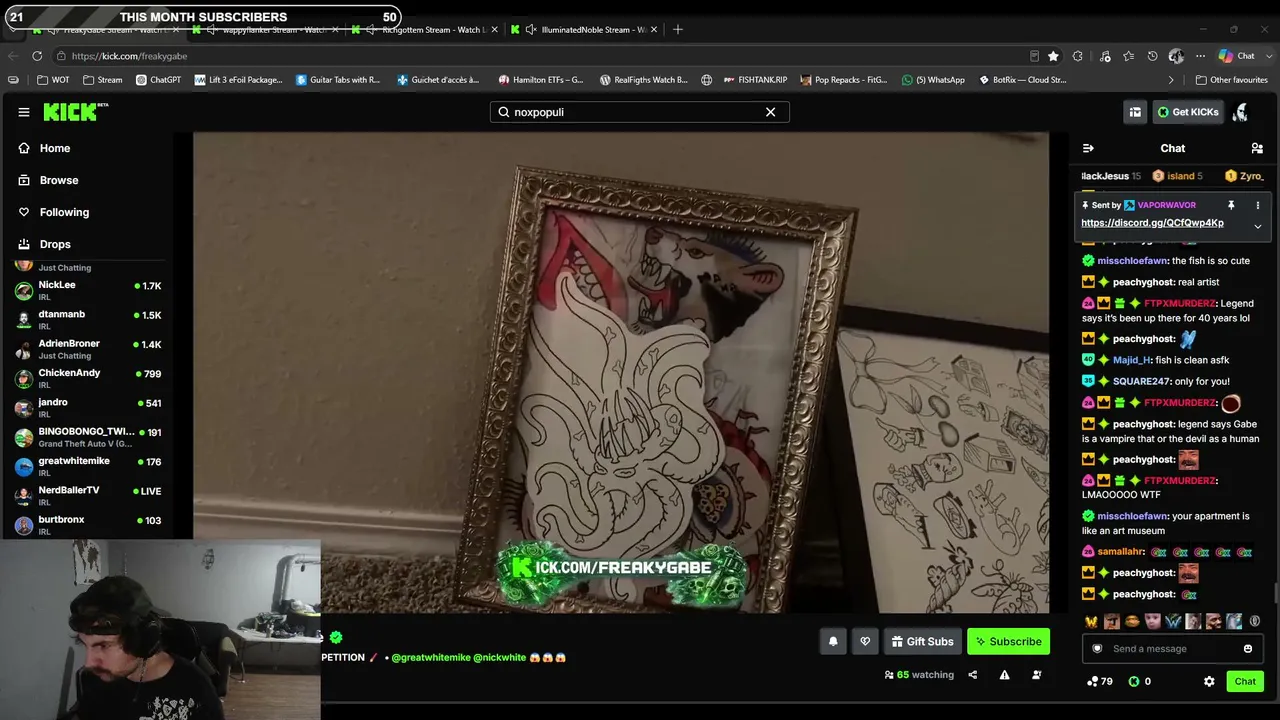Click the address bar with kick.com/freakygabe
1280x720 pixels.
[x=540, y=56]
